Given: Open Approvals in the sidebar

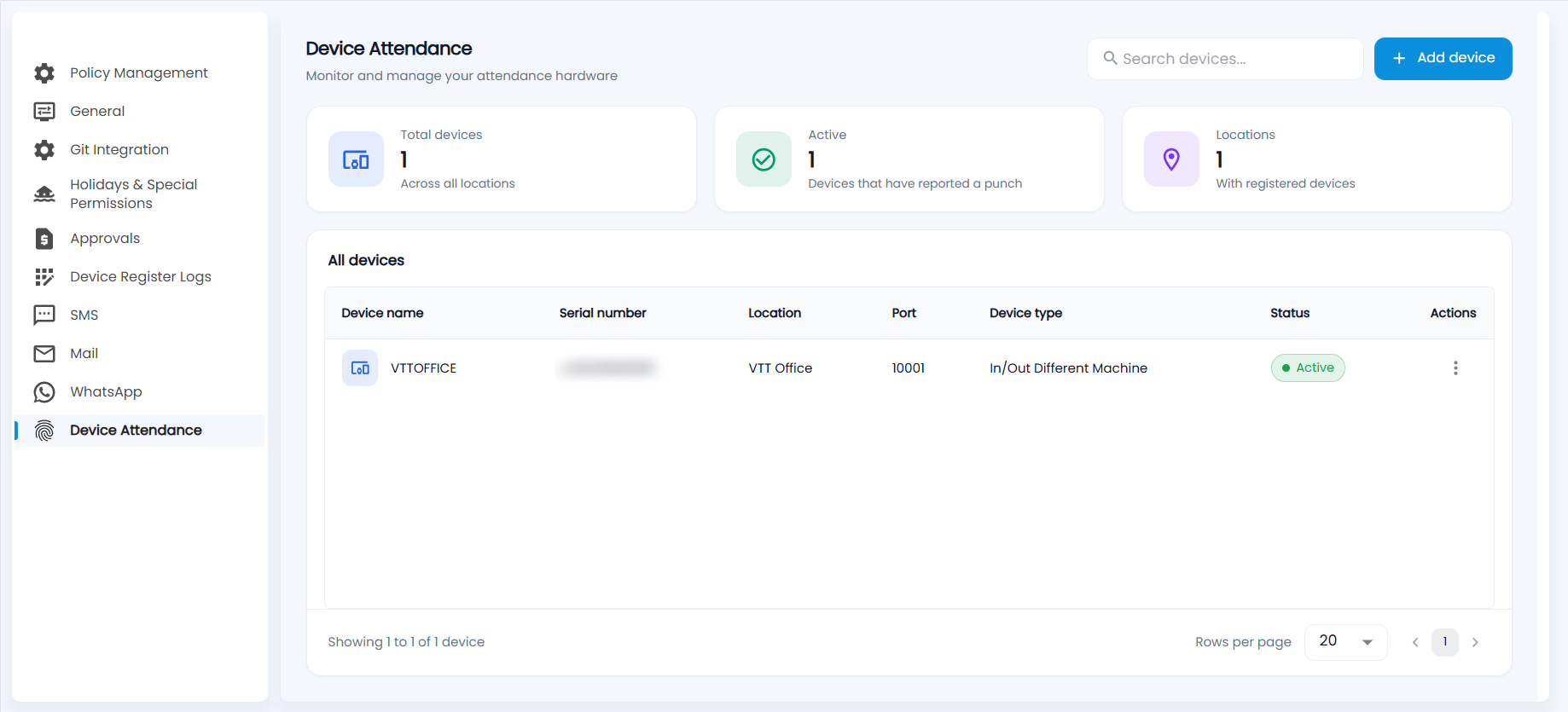Looking at the screenshot, I should (105, 239).
